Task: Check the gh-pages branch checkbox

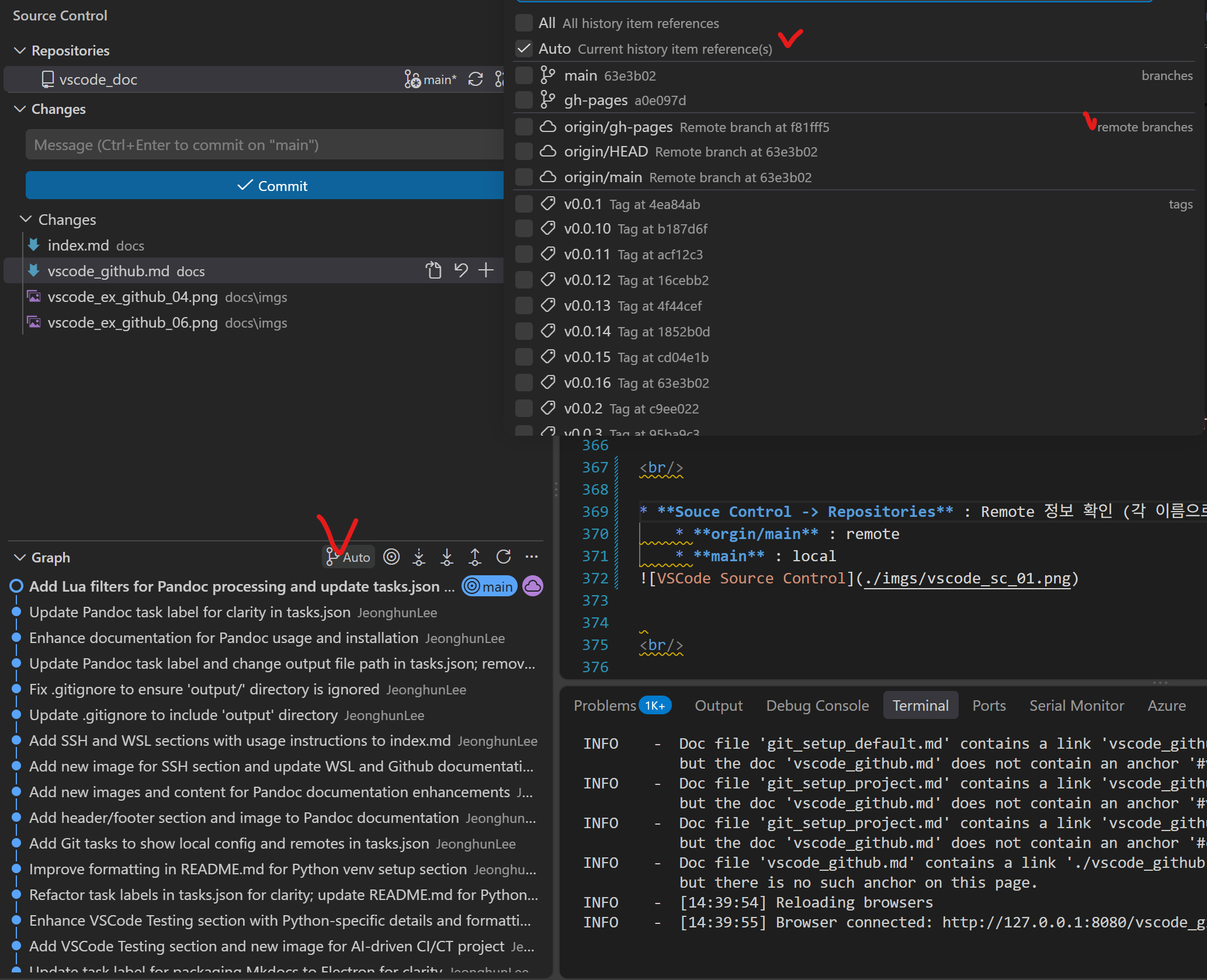Action: coord(524,100)
